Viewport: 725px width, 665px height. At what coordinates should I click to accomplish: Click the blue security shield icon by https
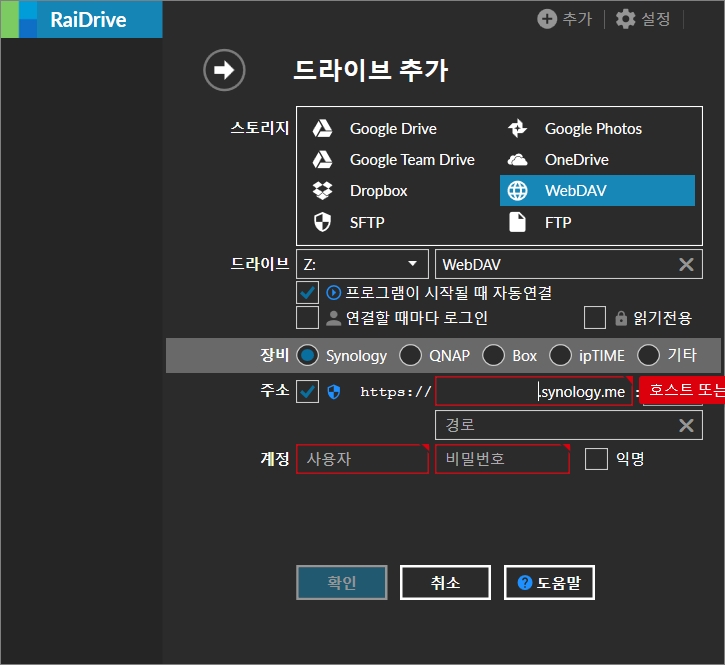(333, 392)
